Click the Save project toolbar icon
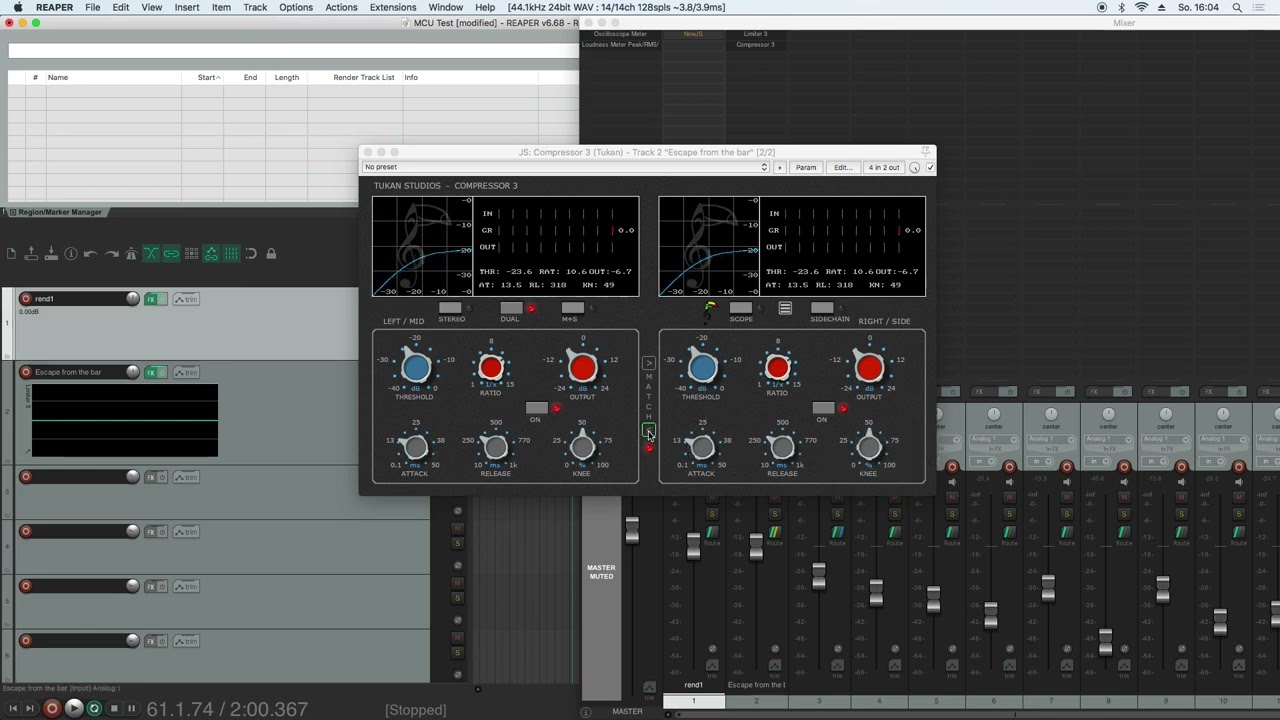 (51, 254)
